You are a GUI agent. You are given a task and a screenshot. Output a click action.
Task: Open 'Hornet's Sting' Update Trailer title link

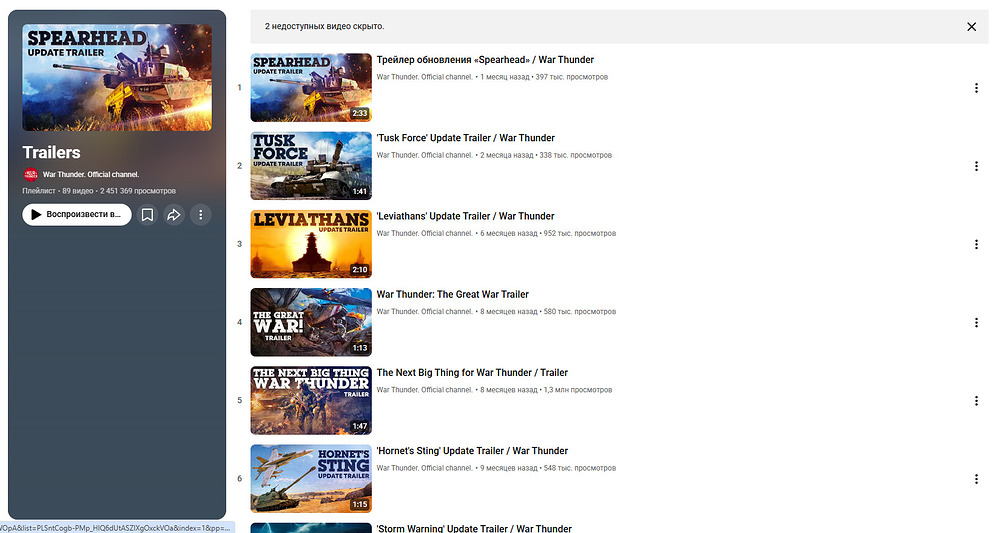[472, 450]
